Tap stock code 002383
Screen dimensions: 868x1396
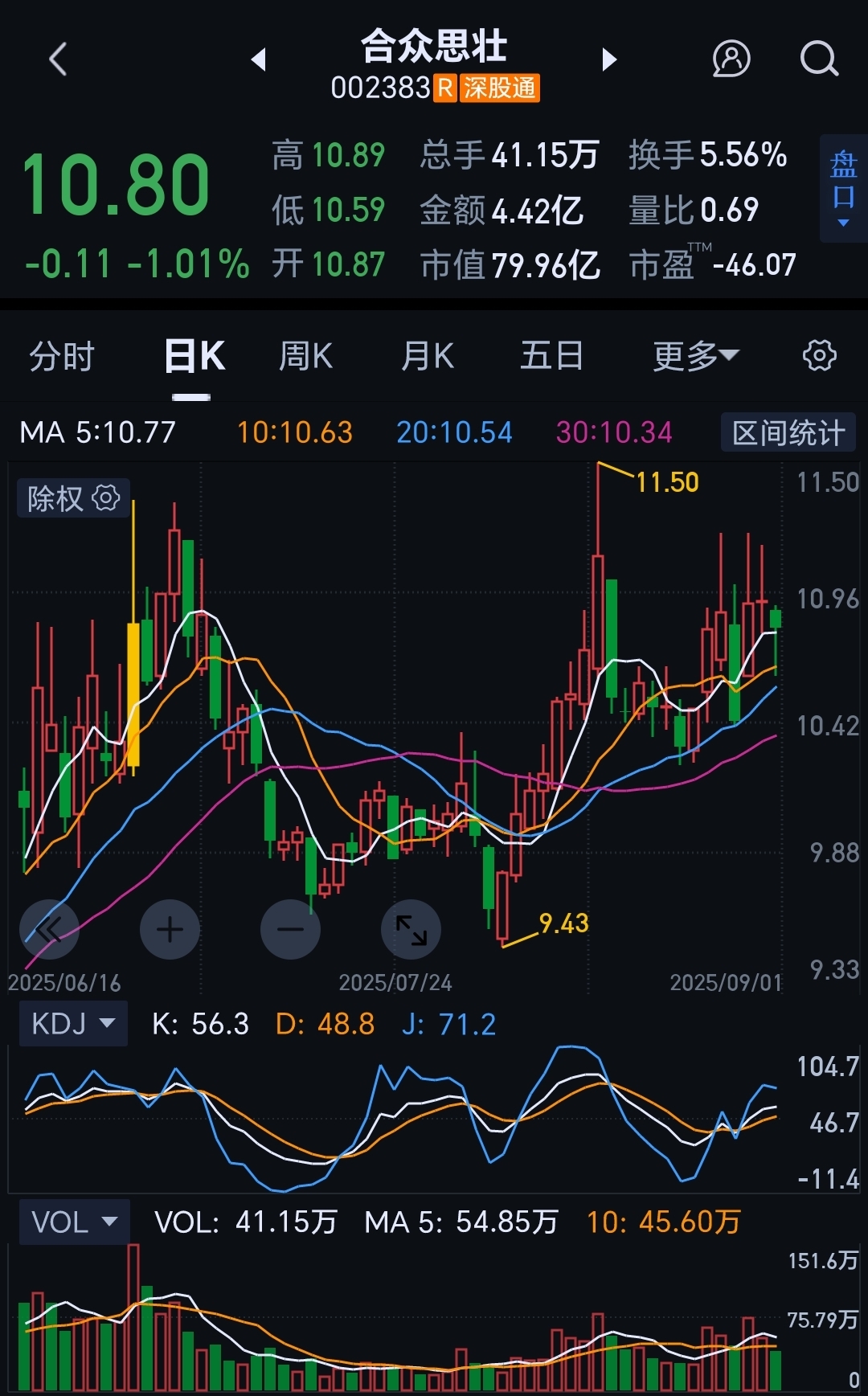[380, 88]
